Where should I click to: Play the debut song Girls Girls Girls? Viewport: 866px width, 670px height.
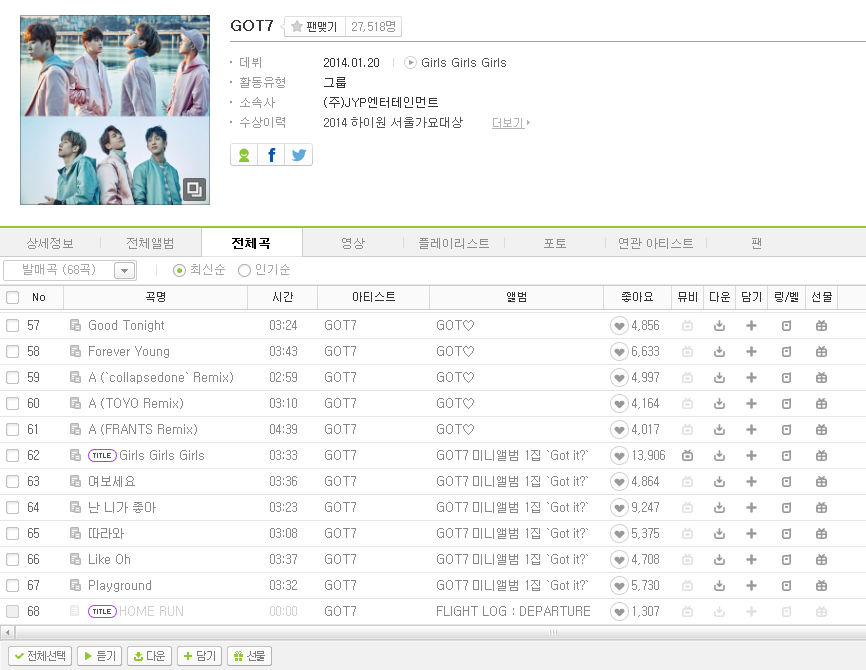click(x=410, y=62)
